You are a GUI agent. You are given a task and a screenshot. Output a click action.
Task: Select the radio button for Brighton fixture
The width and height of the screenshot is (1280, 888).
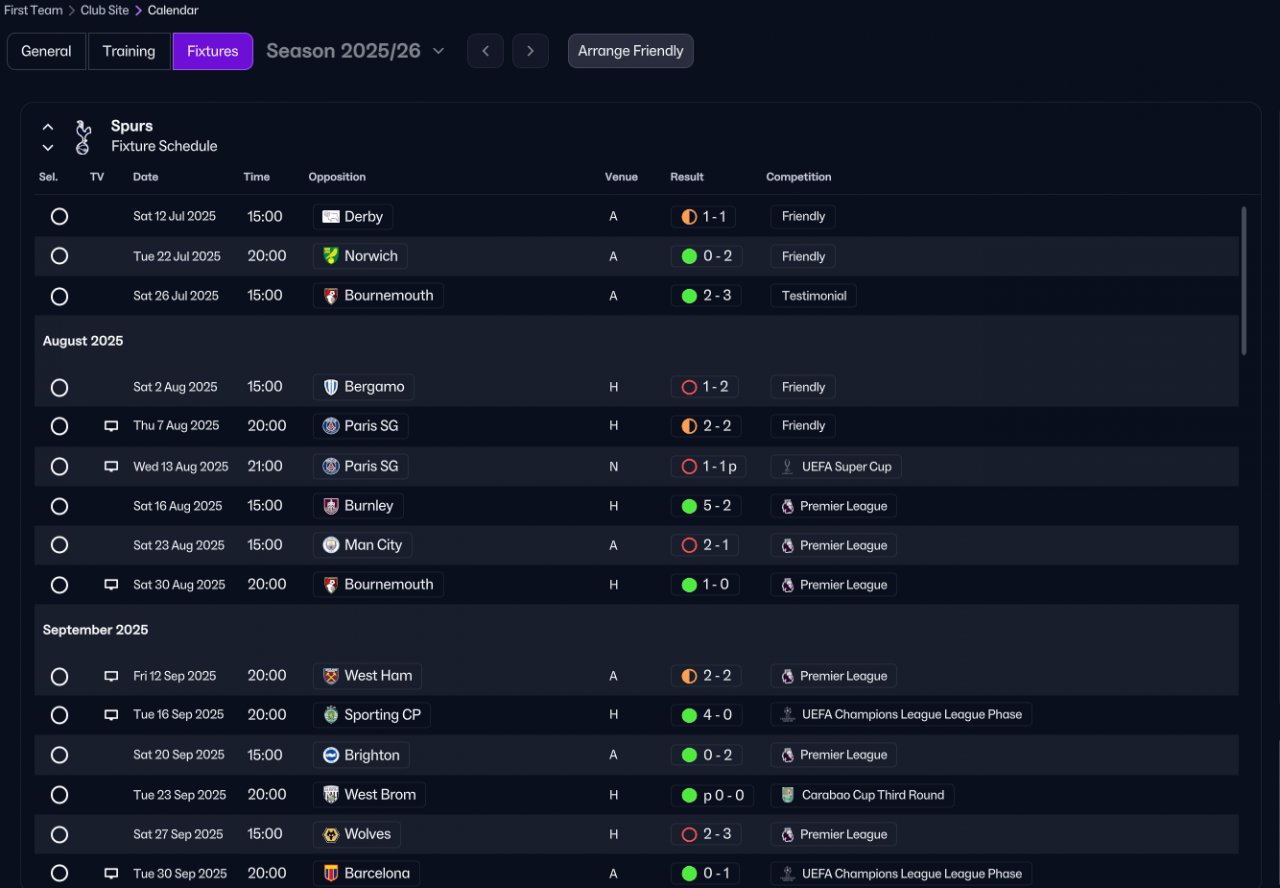click(x=59, y=755)
